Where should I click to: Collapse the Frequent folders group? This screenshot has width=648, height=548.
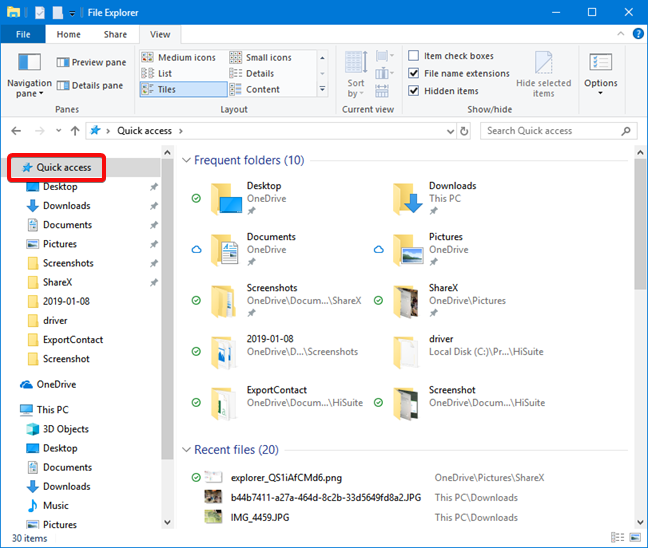186,160
